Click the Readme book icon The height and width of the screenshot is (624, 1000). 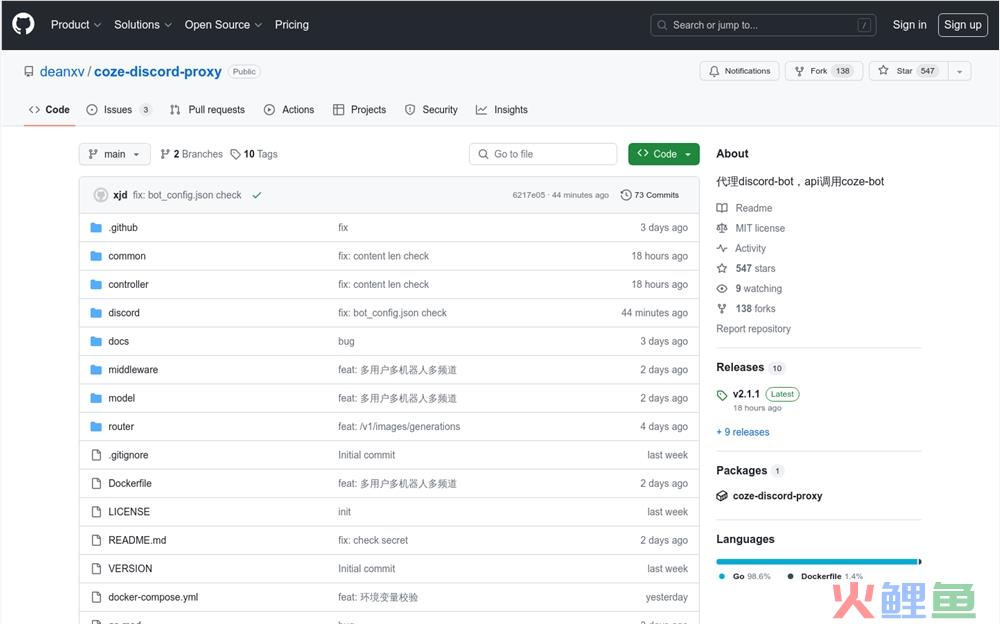(722, 208)
